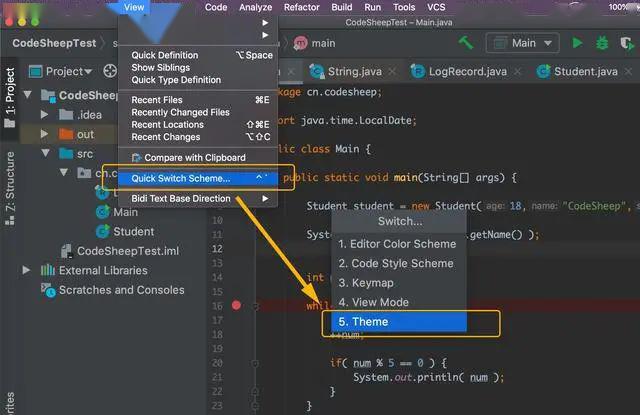Click the Student class icon in tree
The image size is (640, 415).
[x=102, y=231]
